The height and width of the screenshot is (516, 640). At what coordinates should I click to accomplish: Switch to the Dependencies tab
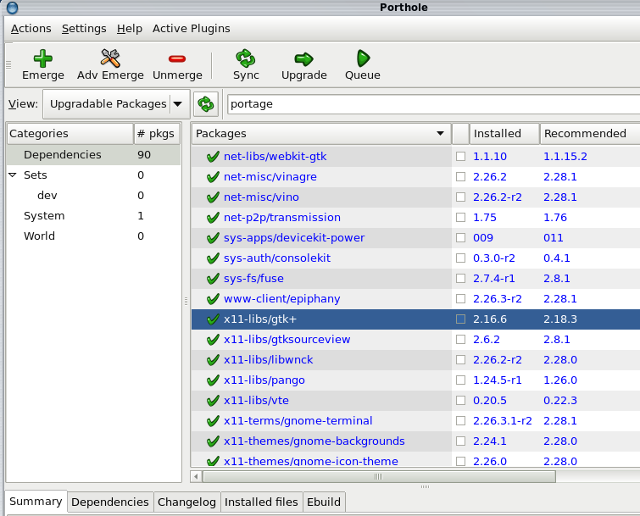(x=110, y=502)
